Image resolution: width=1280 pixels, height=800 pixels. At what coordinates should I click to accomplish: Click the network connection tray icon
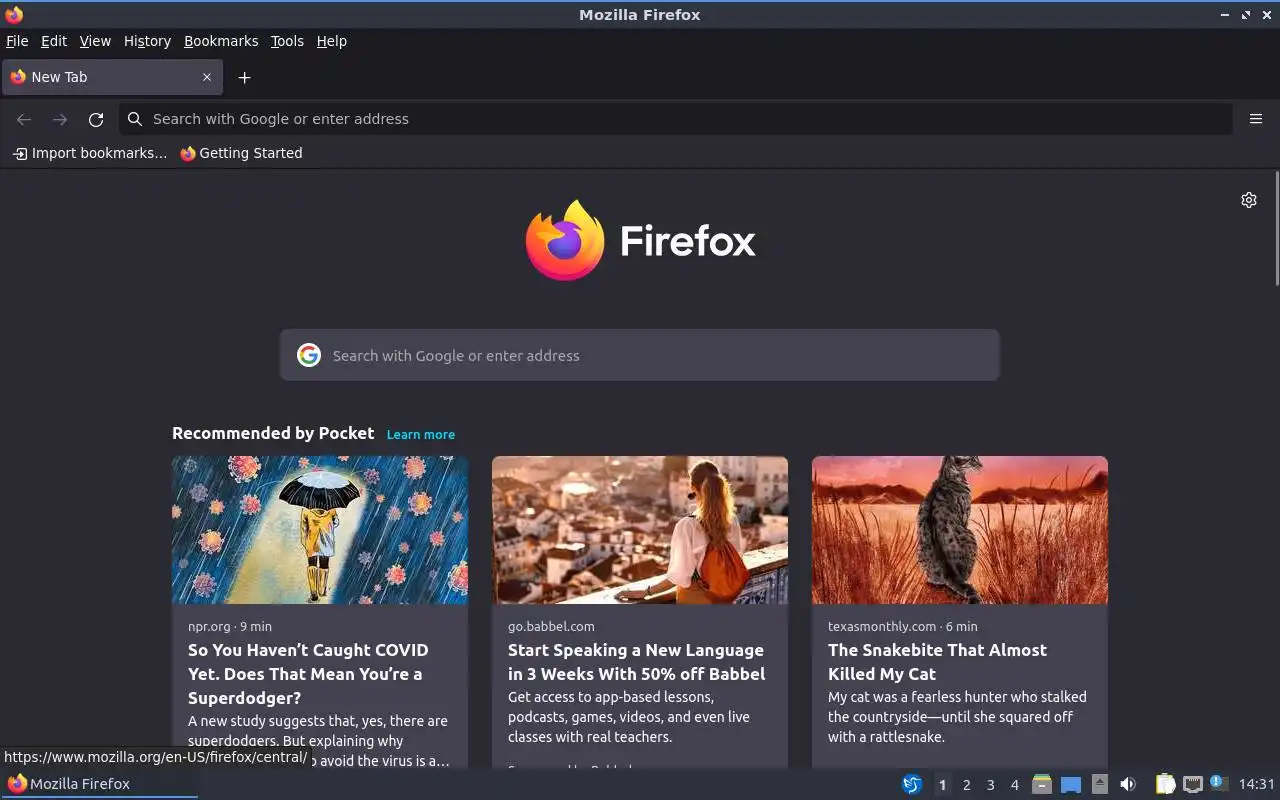pos(1192,784)
